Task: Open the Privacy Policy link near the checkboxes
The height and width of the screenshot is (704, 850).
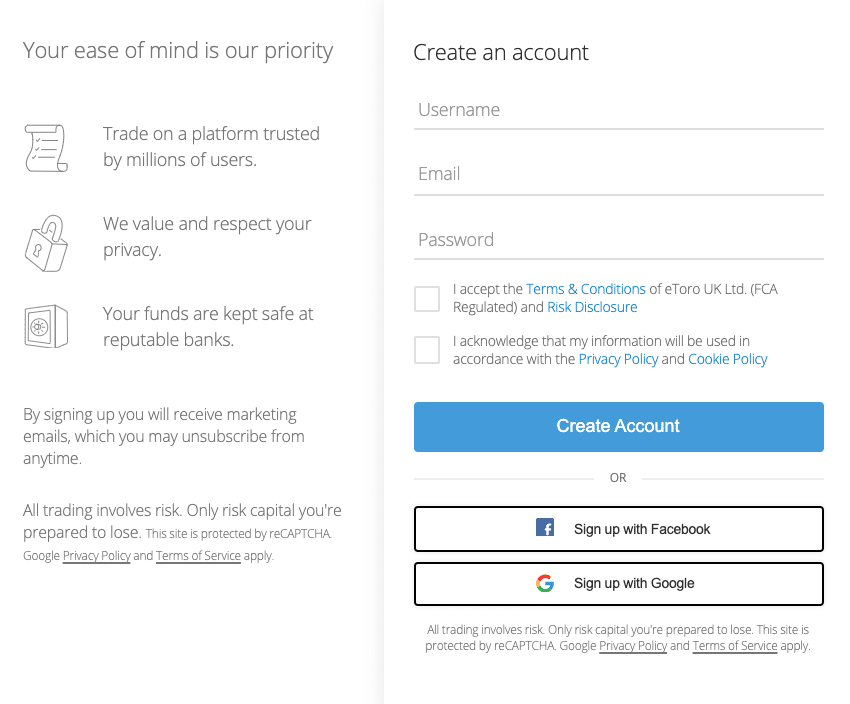Action: 618,358
